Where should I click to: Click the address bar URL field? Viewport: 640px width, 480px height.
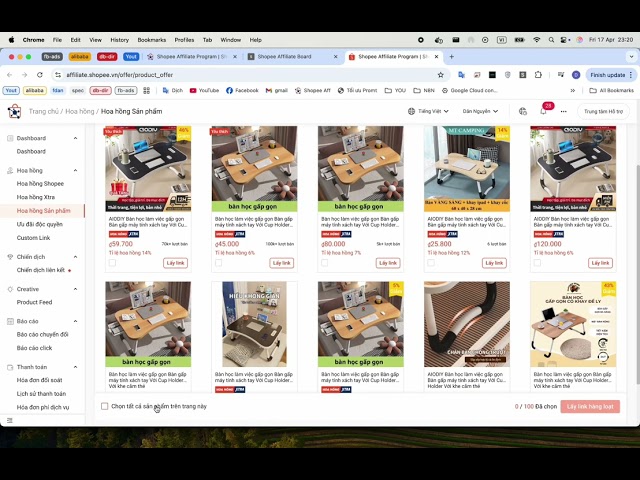pyautogui.click(x=250, y=75)
